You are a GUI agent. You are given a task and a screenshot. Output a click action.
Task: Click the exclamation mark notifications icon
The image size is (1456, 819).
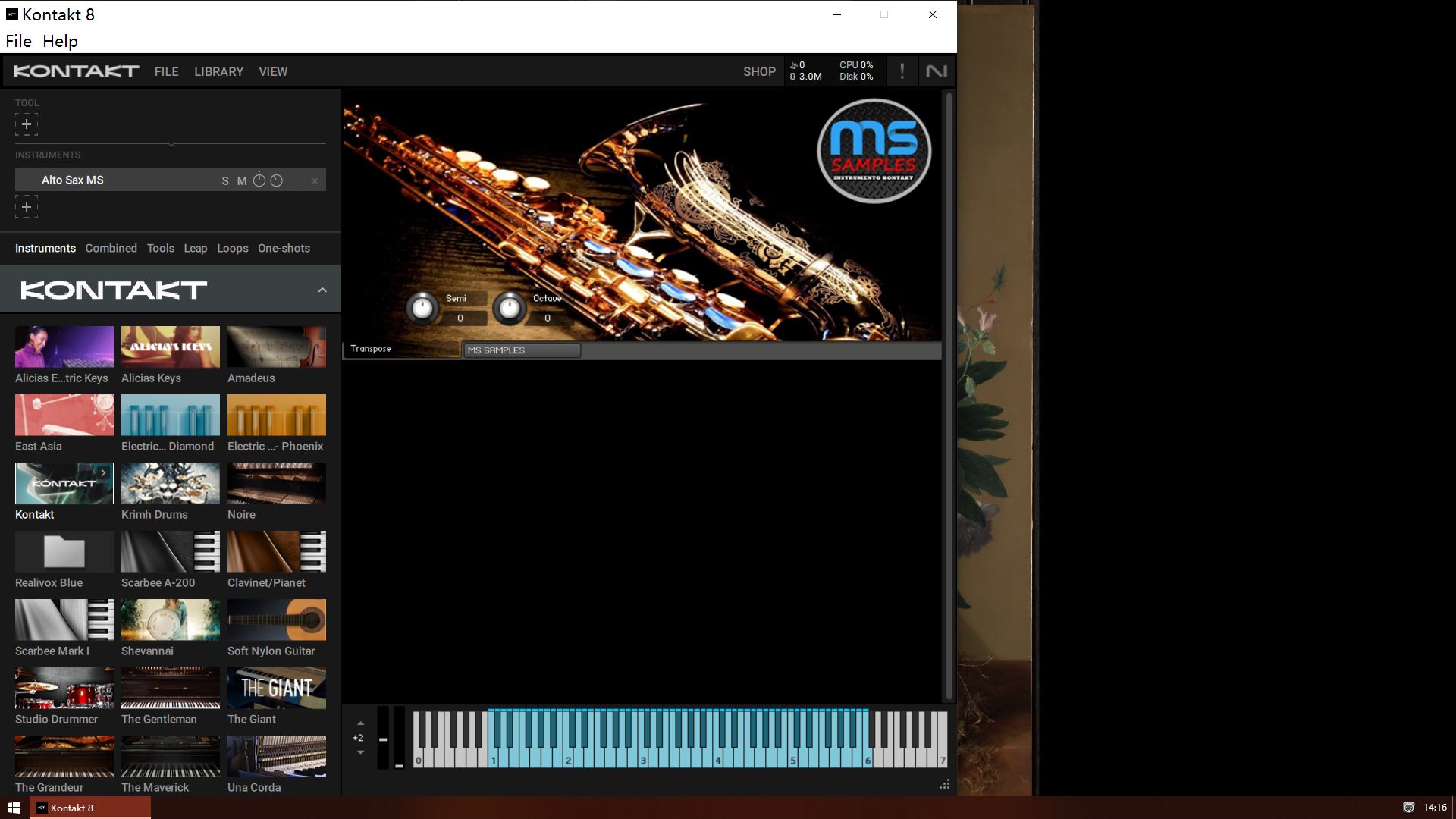pyautogui.click(x=902, y=71)
